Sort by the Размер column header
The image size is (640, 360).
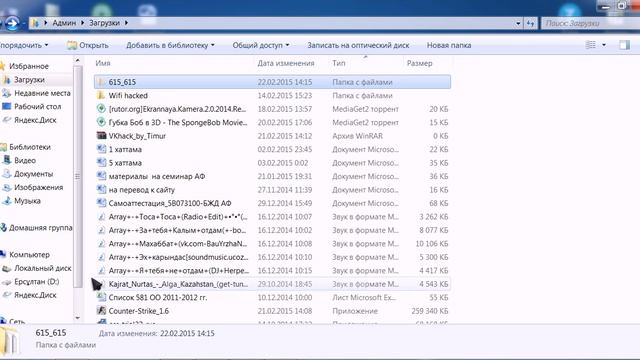pyautogui.click(x=419, y=63)
